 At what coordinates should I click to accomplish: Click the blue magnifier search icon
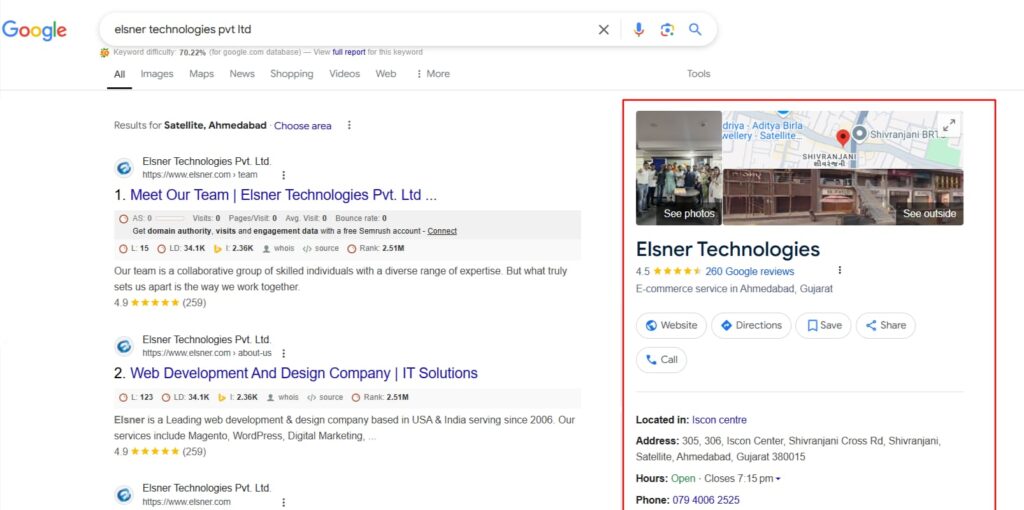click(x=695, y=29)
